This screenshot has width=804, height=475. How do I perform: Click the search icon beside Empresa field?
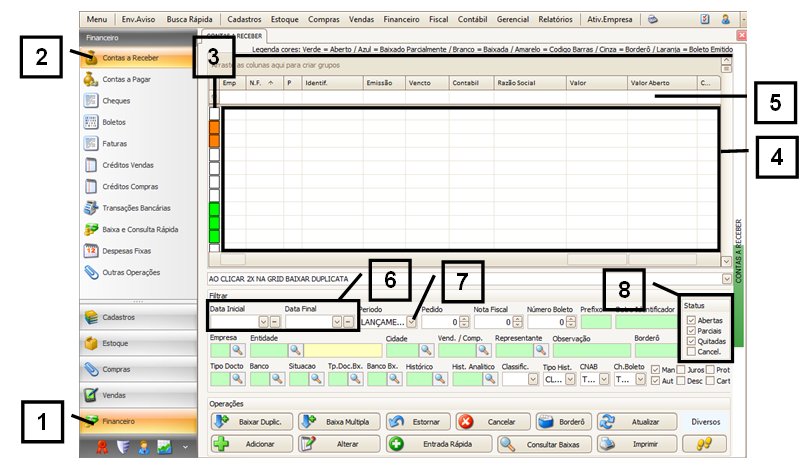(x=238, y=351)
